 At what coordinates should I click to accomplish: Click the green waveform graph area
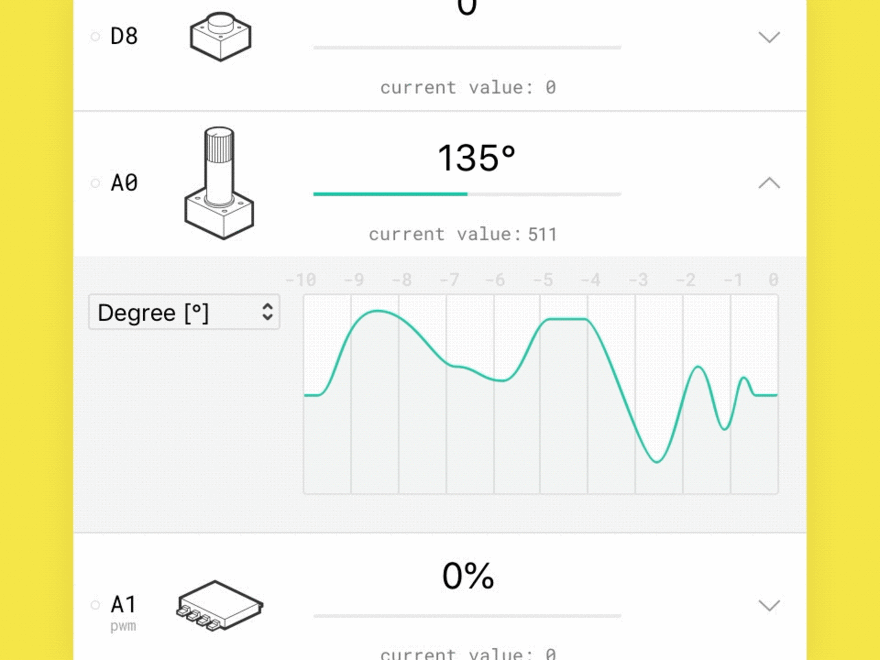(540, 394)
